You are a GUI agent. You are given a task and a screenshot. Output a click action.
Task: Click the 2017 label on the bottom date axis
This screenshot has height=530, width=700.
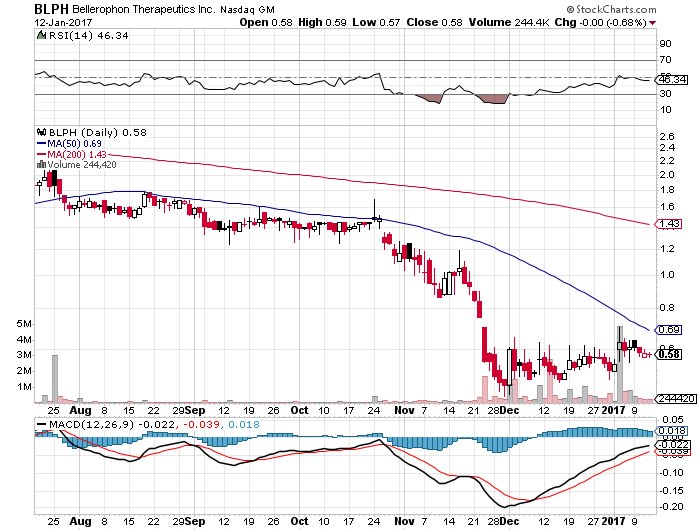[x=613, y=521]
